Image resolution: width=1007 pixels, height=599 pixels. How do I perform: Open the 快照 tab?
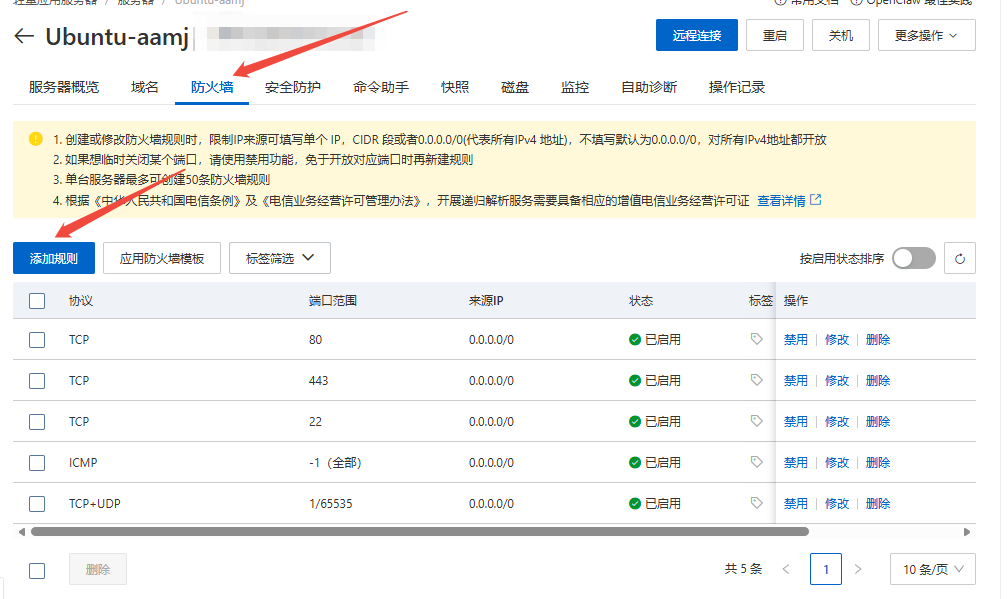tap(455, 87)
